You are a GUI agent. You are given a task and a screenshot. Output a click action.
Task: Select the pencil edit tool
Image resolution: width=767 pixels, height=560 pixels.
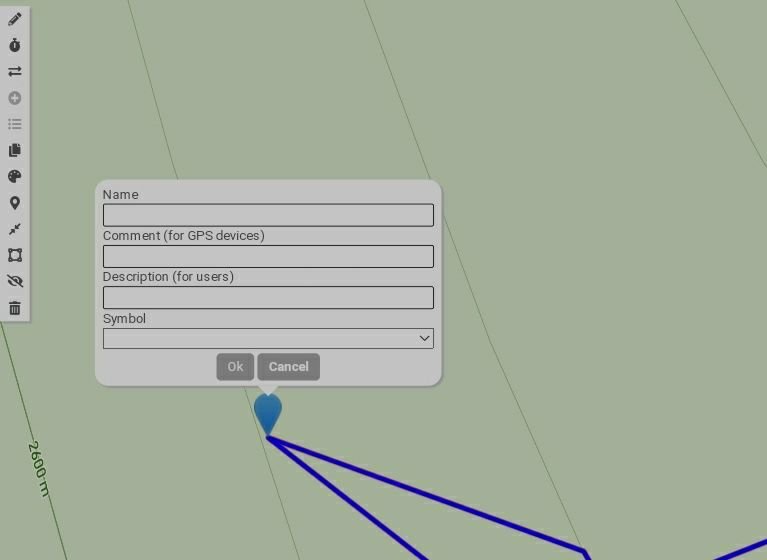coord(15,19)
